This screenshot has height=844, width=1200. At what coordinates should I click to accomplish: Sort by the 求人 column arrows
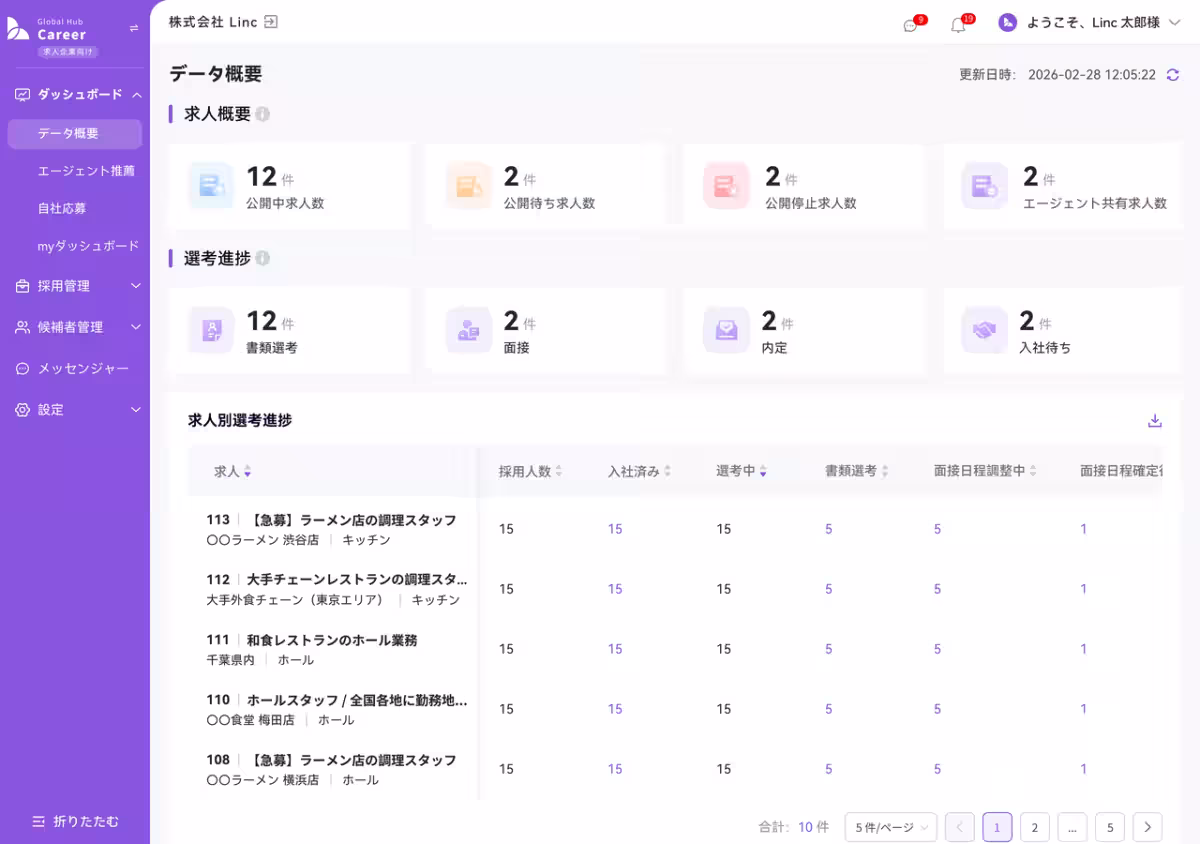click(247, 472)
